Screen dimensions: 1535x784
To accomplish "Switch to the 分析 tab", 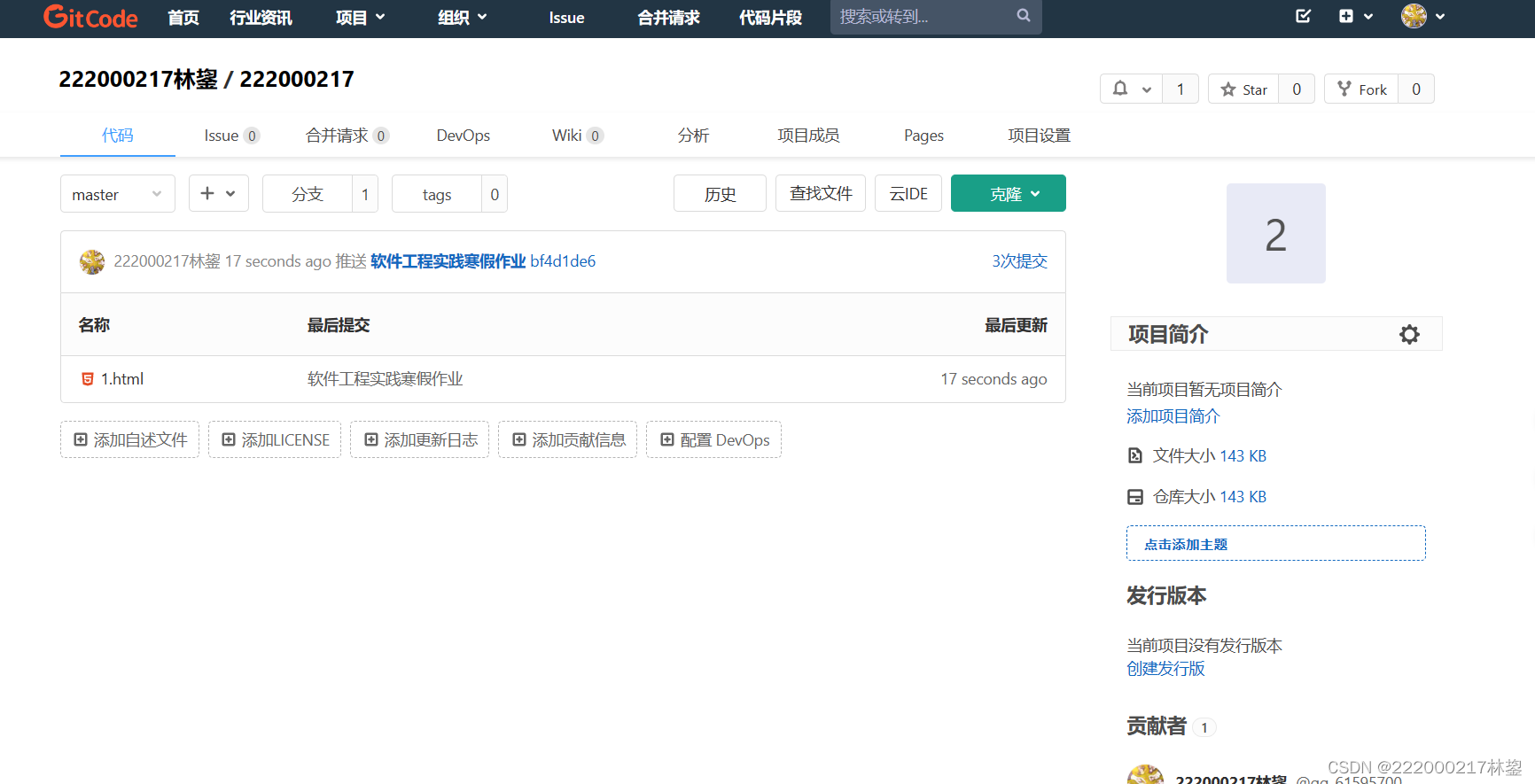I will pyautogui.click(x=693, y=136).
